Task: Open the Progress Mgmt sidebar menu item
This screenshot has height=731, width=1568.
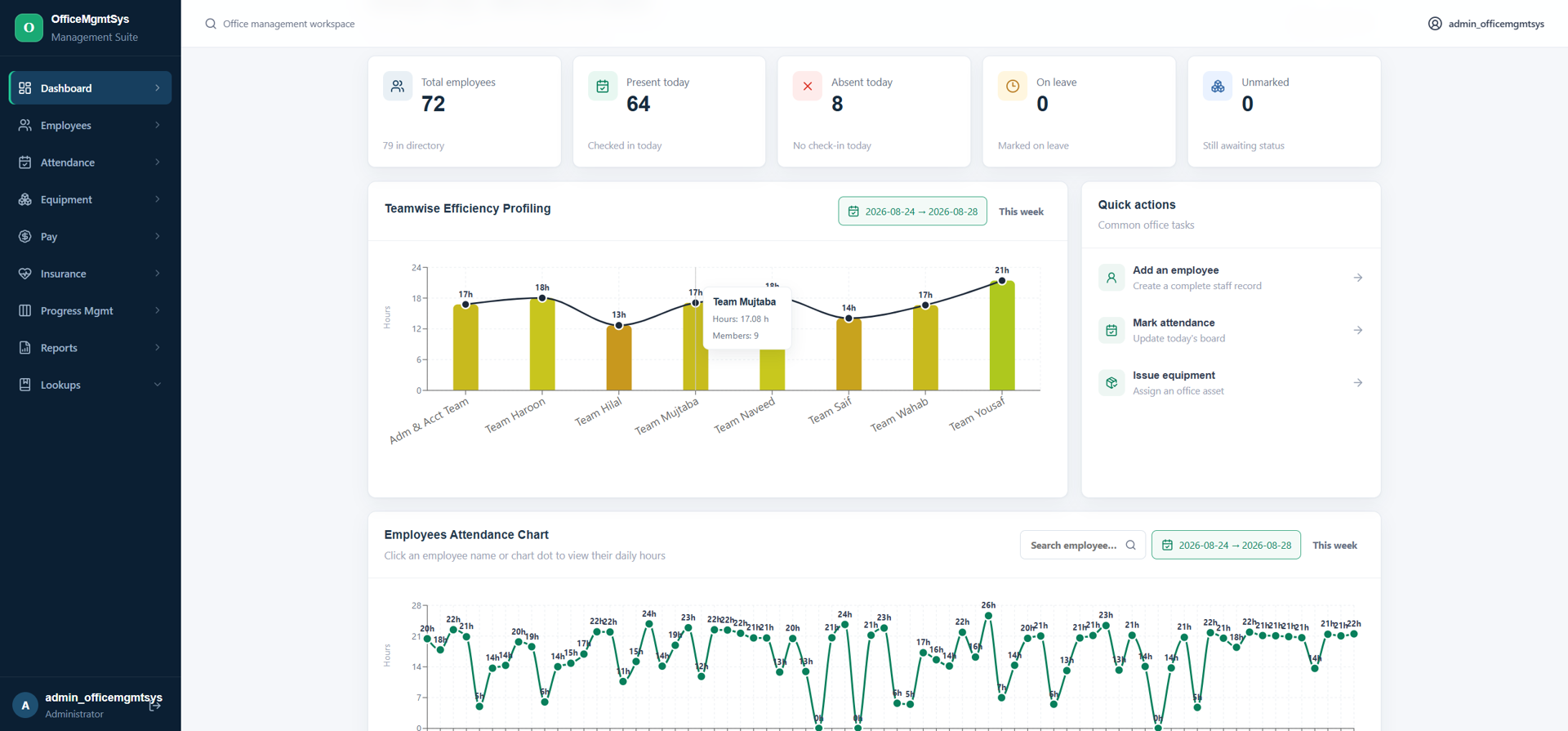Action: pyautogui.click(x=90, y=310)
